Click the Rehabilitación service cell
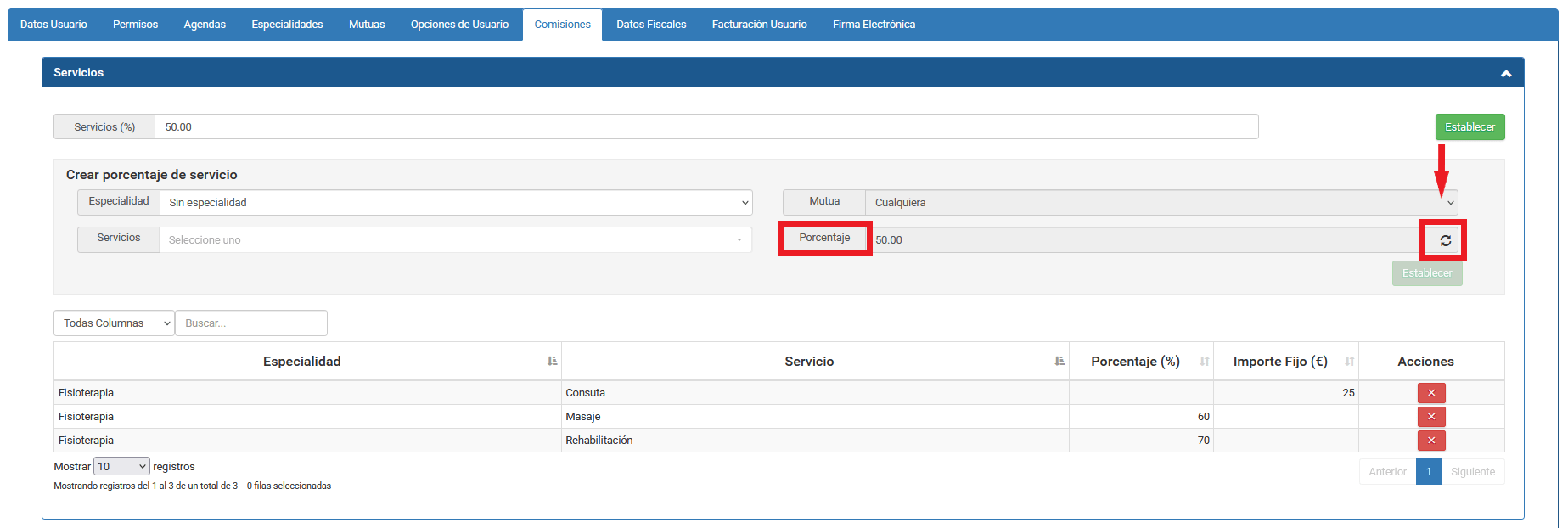 (815, 441)
